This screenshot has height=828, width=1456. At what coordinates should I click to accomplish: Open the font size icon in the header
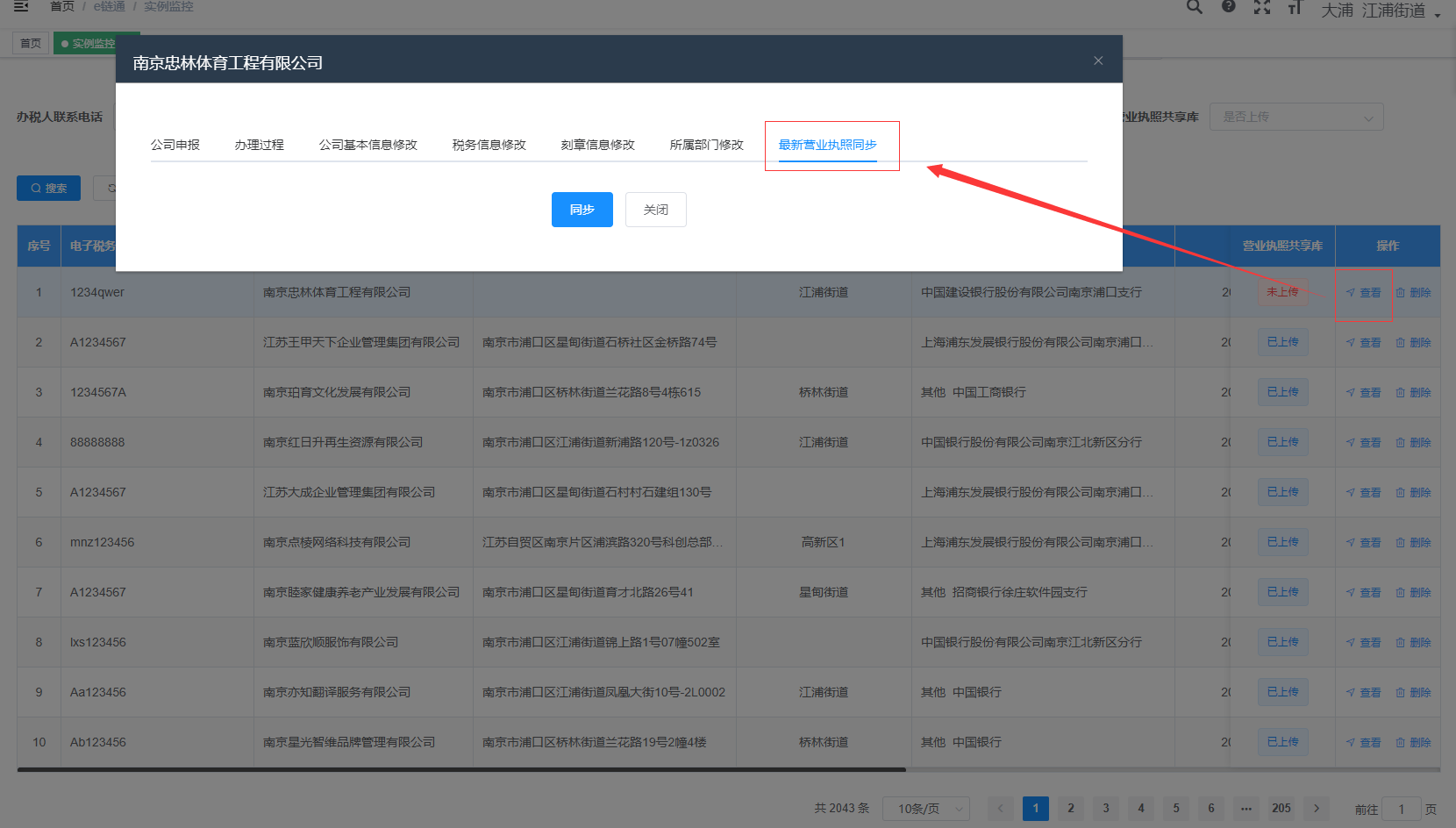[x=1295, y=7]
